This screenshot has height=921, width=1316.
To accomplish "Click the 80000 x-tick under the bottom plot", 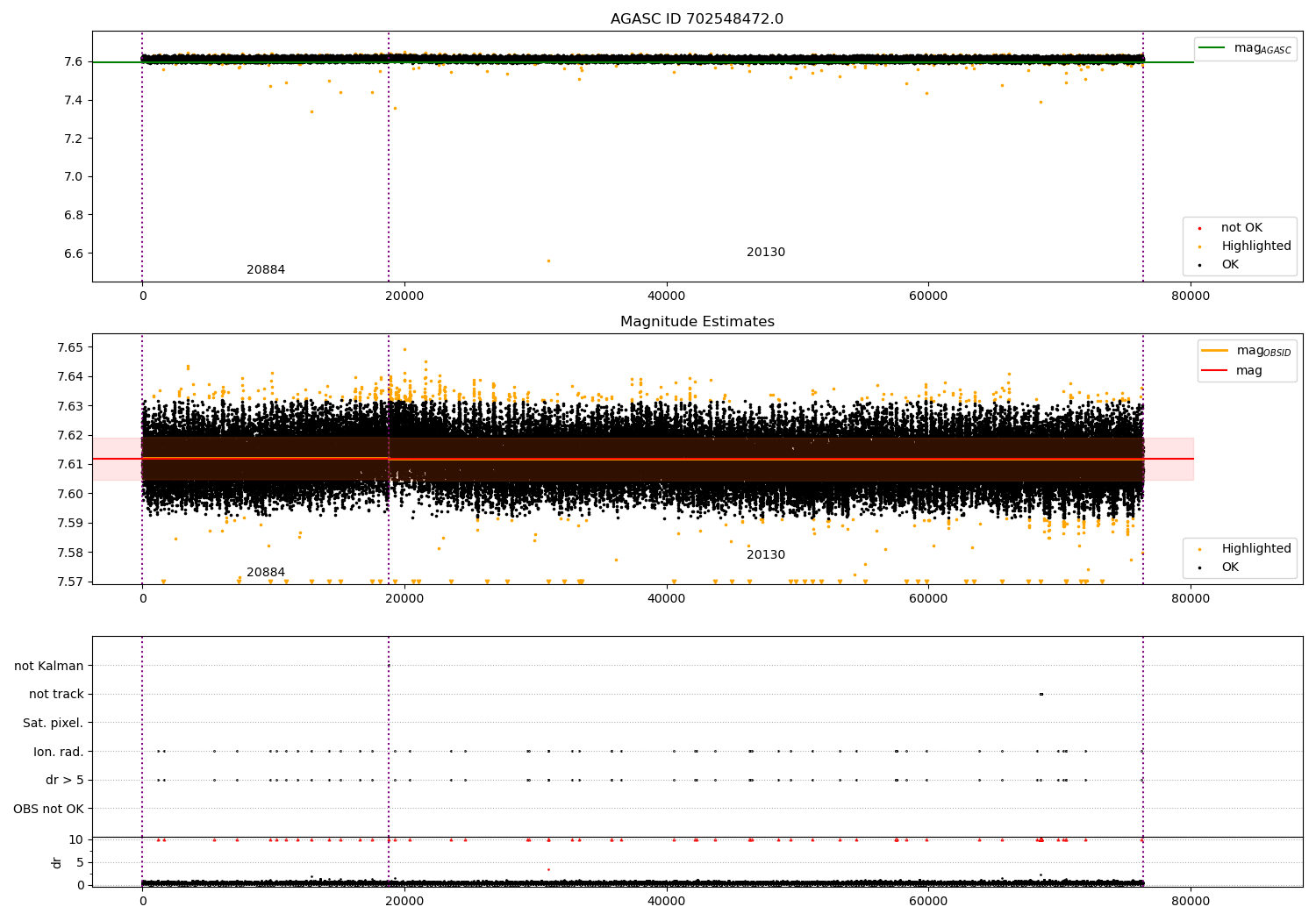I will pyautogui.click(x=1191, y=901).
